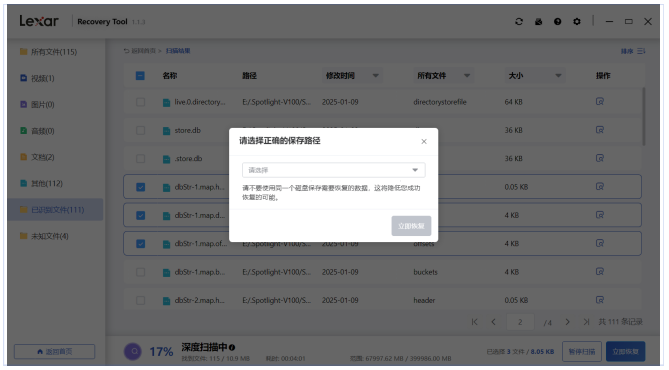Click the buckets type cell
This screenshot has height=370, width=669.
click(x=425, y=272)
